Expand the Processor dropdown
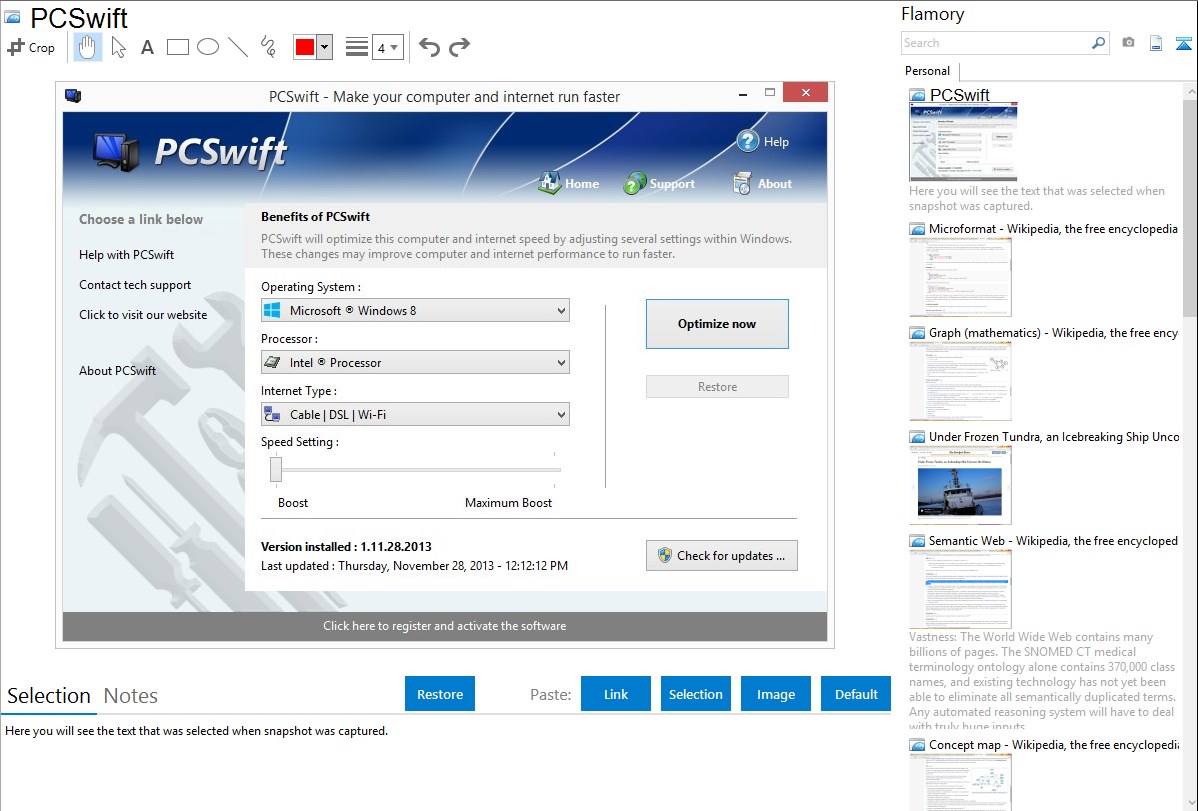 click(x=415, y=362)
